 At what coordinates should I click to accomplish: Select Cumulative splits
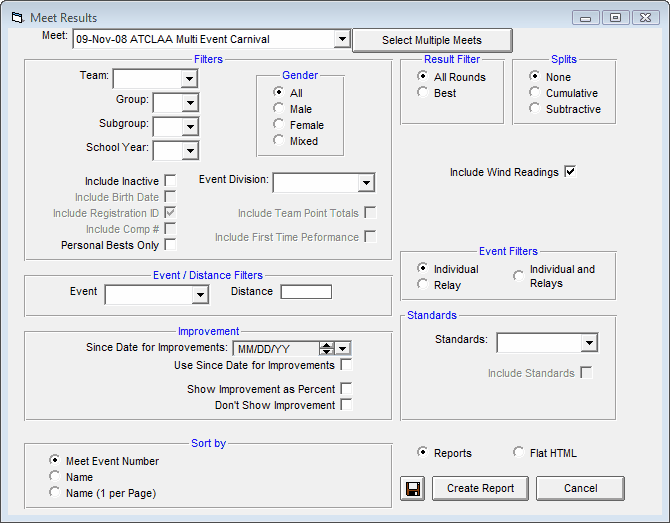535,92
